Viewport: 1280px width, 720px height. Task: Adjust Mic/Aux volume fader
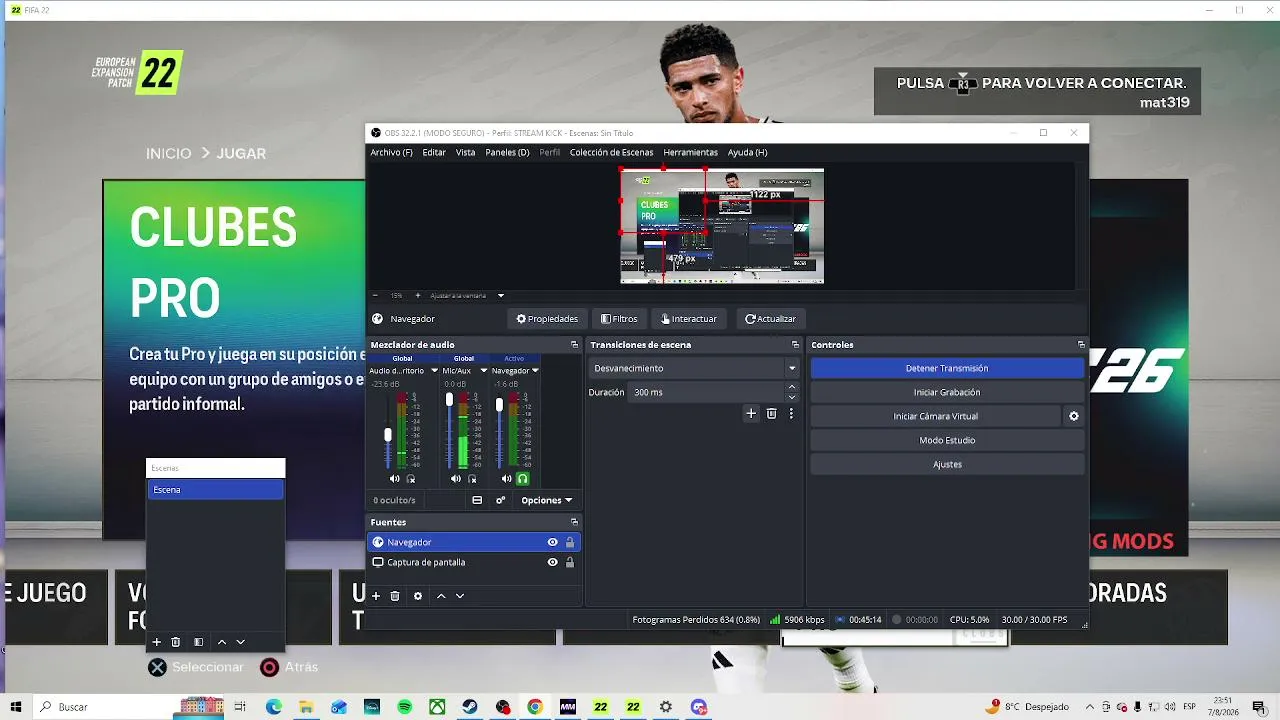pyautogui.click(x=449, y=400)
